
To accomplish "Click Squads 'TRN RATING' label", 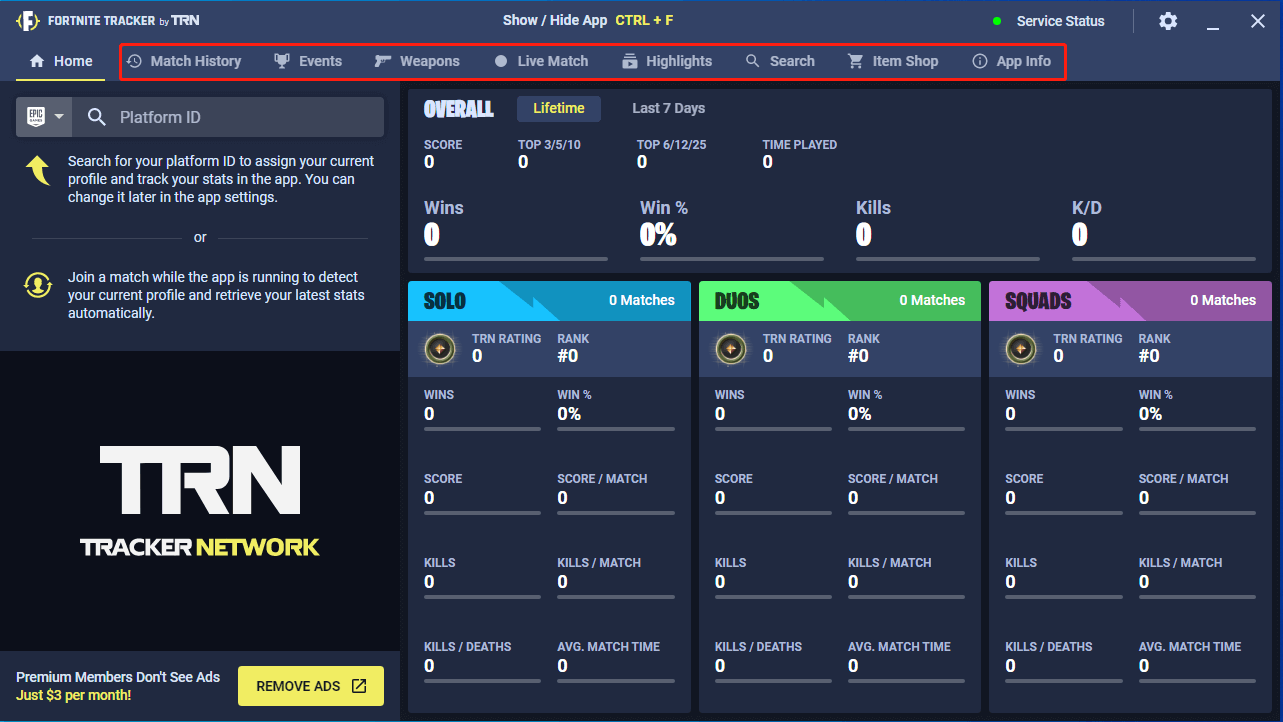I will pos(1088,339).
